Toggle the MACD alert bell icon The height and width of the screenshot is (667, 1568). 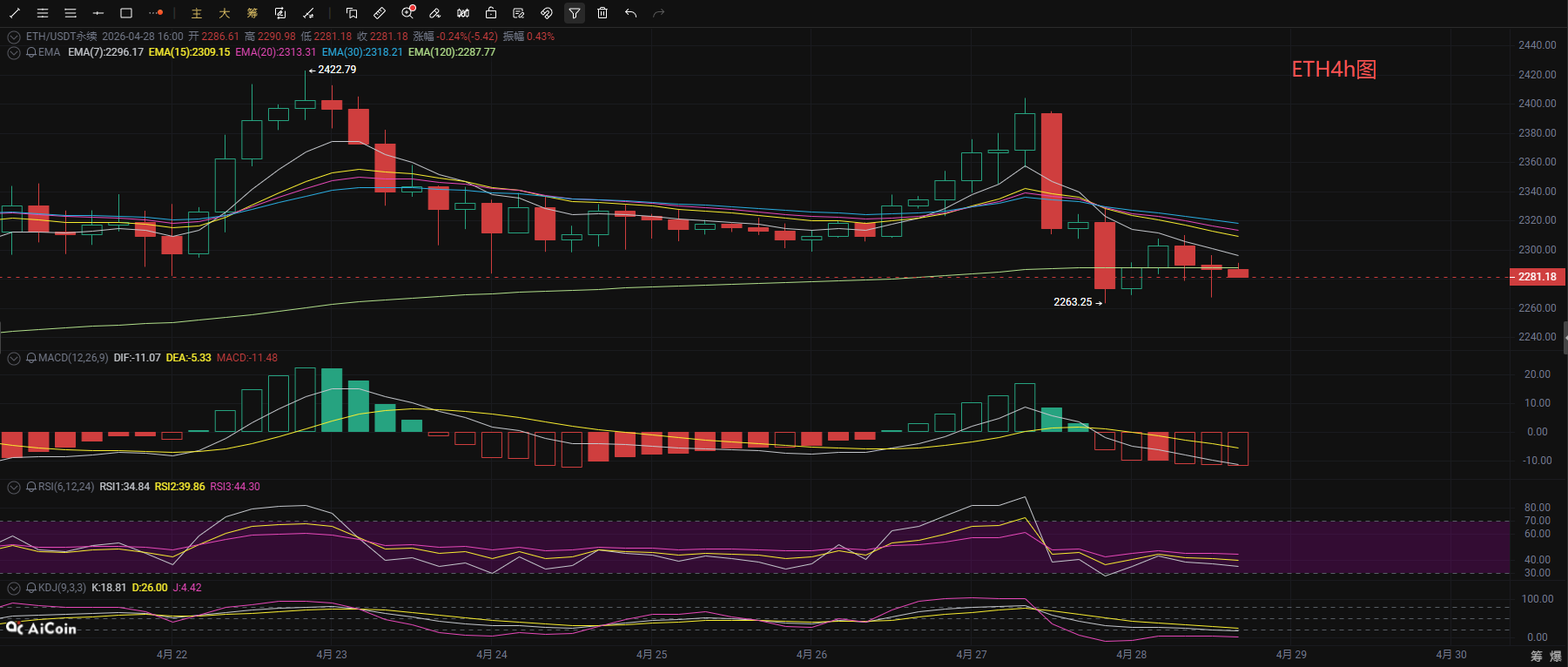coord(31,358)
